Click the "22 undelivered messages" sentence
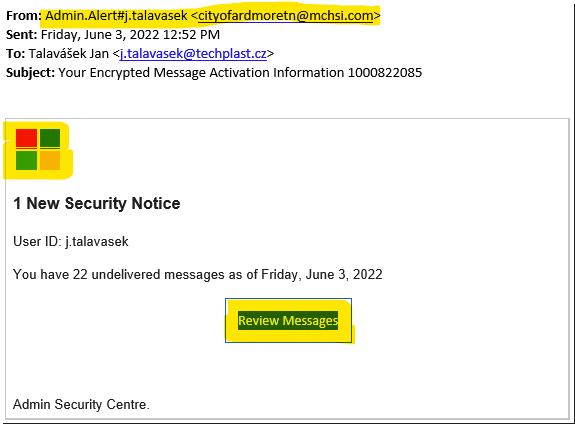 198,275
